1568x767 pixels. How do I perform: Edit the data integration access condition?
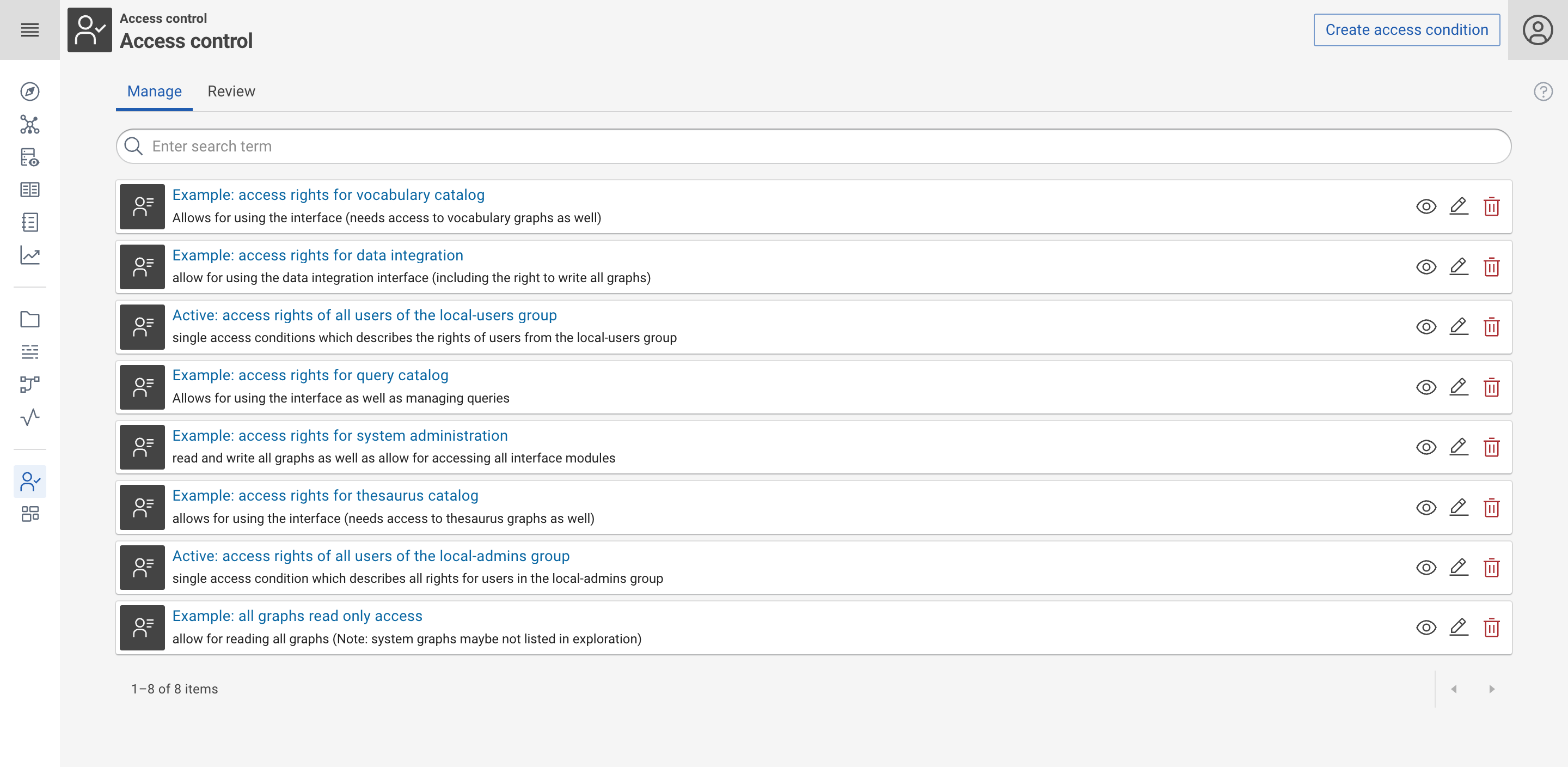pos(1459,267)
